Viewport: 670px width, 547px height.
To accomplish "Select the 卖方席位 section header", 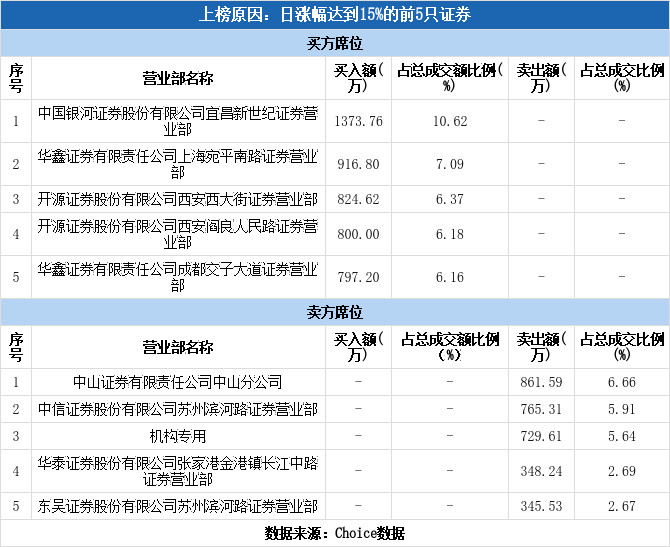I will tap(335, 312).
